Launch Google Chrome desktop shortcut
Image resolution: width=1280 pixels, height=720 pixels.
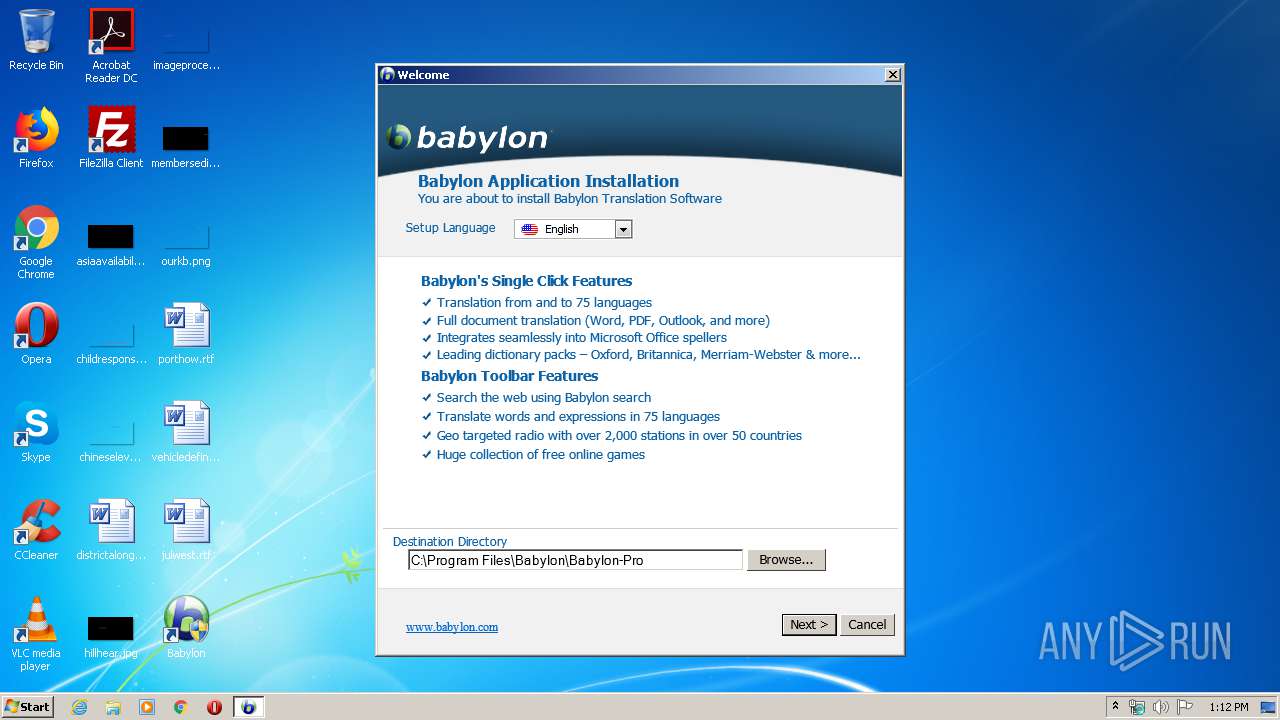click(x=36, y=242)
